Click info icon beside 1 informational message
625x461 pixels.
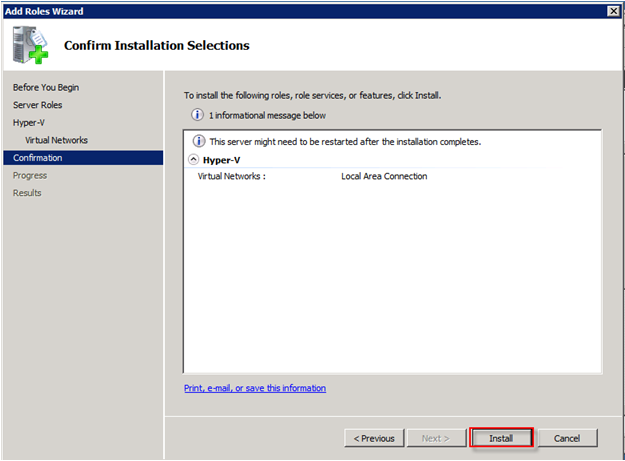197,115
